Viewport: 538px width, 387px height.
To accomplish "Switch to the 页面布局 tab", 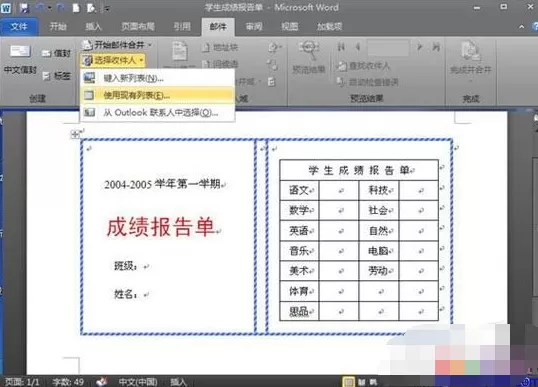I will point(138,26).
